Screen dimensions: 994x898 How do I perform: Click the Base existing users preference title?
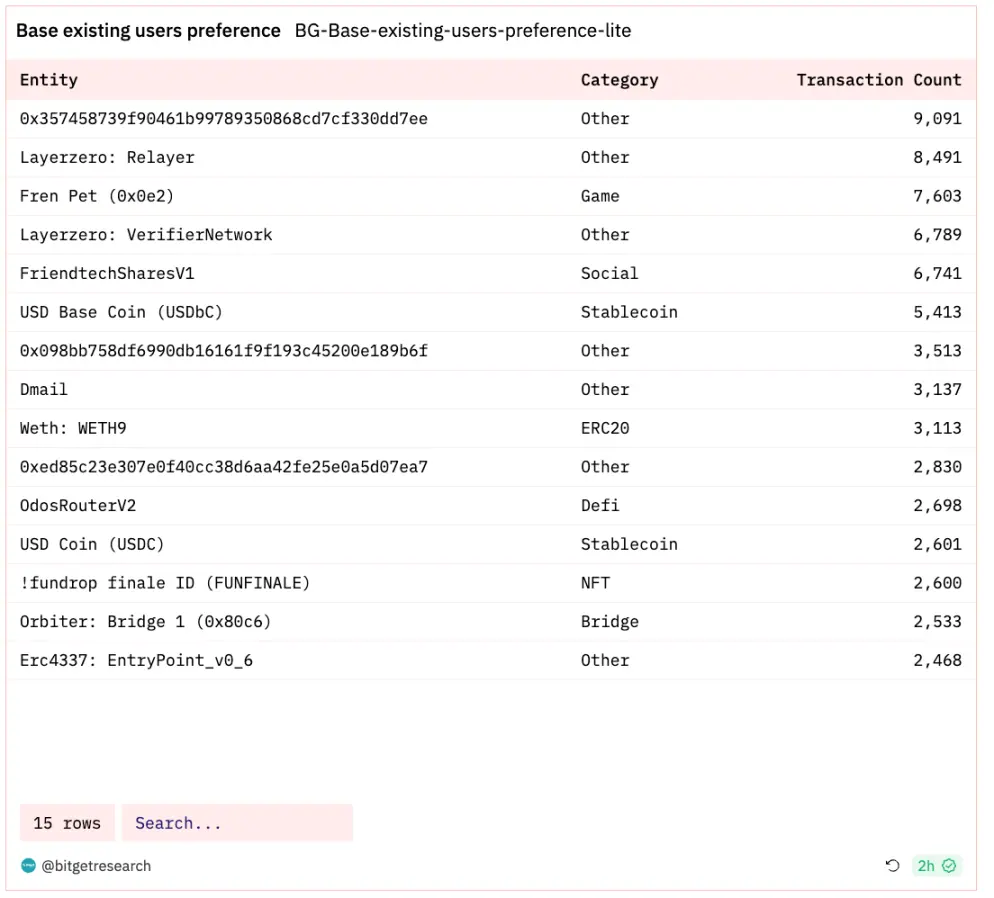coord(148,30)
